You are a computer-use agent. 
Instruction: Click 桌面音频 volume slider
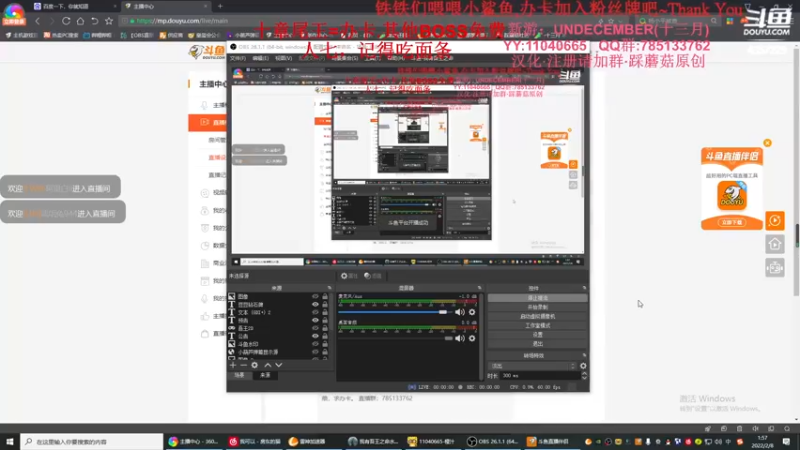(395, 338)
